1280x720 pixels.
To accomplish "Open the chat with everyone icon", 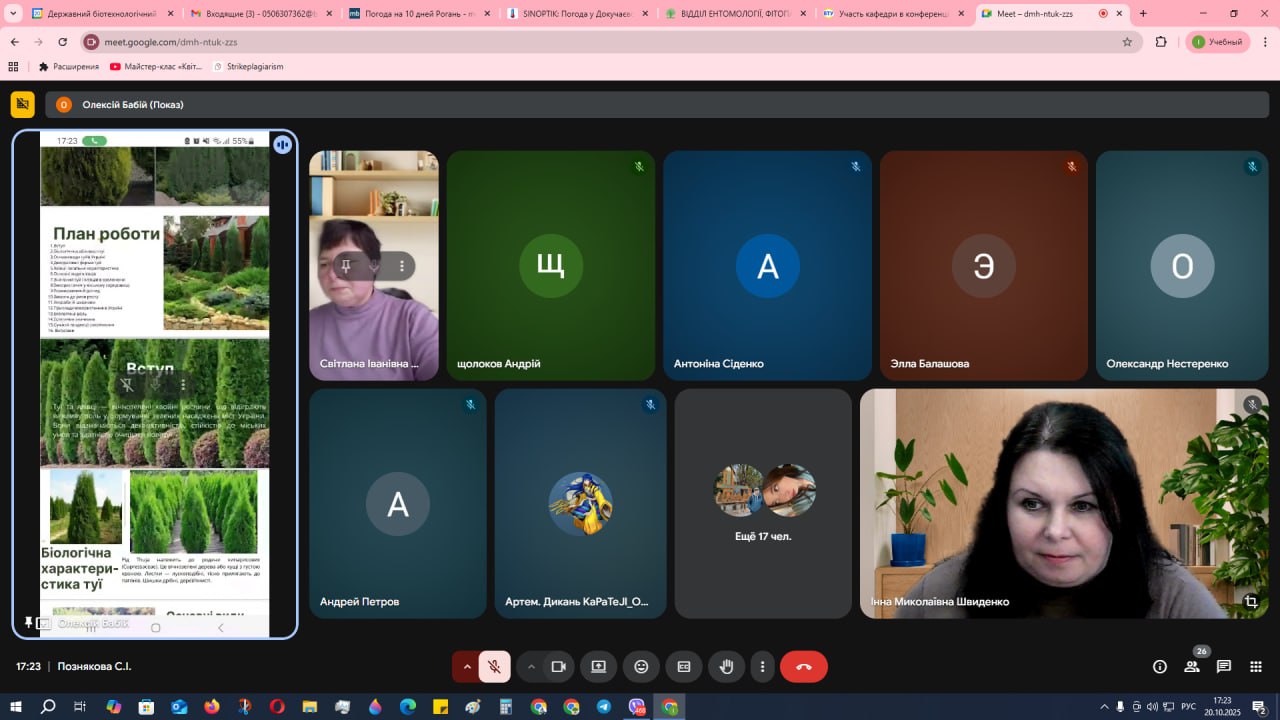I will pos(1224,667).
